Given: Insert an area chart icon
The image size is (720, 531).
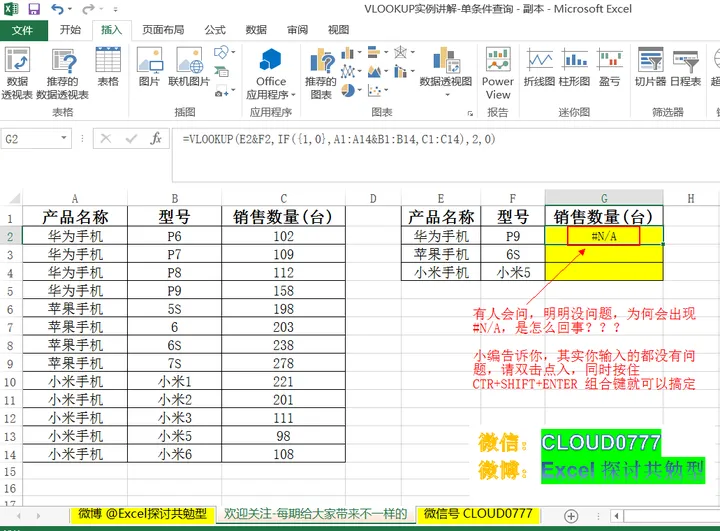Looking at the screenshot, I should (374, 72).
